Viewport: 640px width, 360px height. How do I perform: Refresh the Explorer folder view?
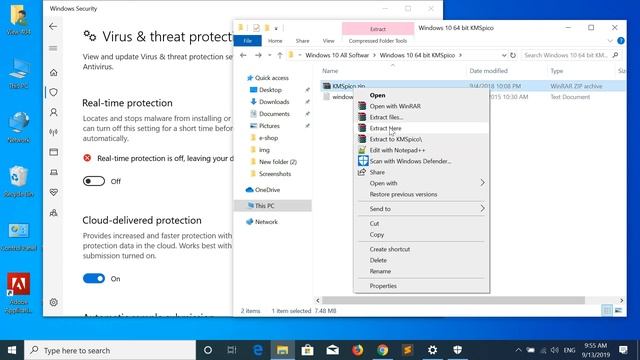513,55
